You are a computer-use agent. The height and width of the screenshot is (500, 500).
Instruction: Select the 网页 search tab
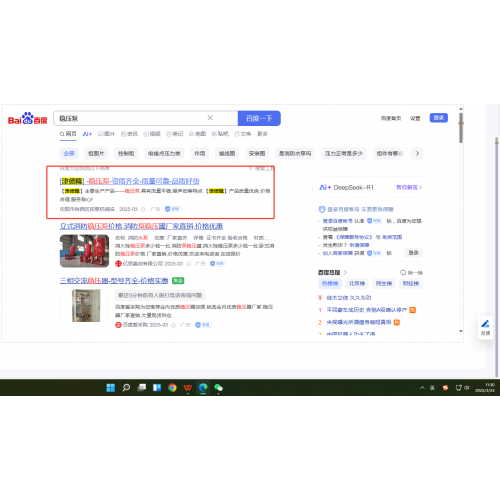coord(68,134)
